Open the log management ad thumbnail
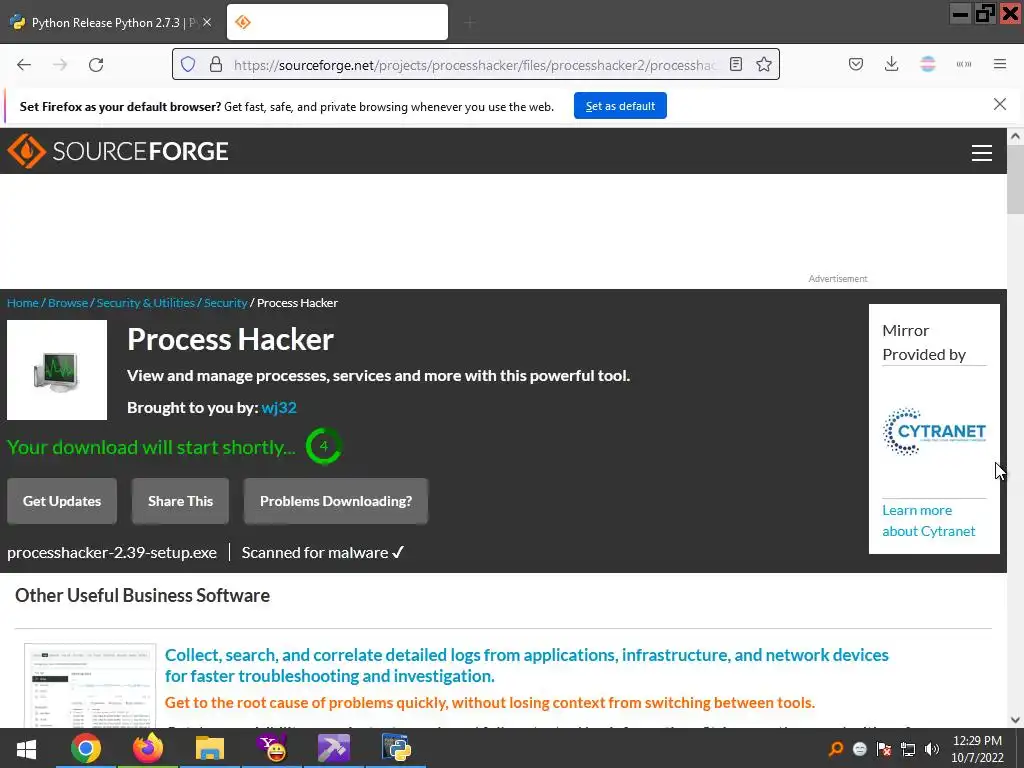 click(x=90, y=686)
